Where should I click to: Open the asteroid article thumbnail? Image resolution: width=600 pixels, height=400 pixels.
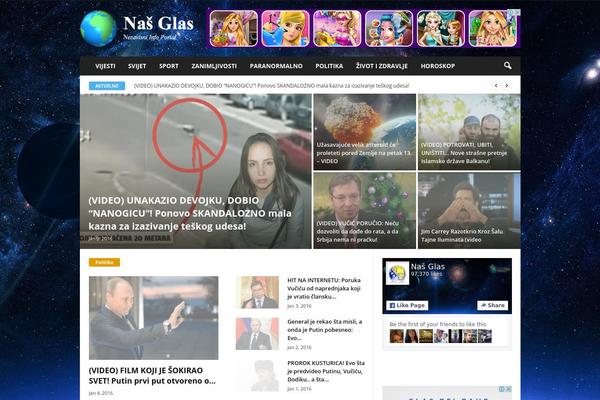tap(364, 130)
